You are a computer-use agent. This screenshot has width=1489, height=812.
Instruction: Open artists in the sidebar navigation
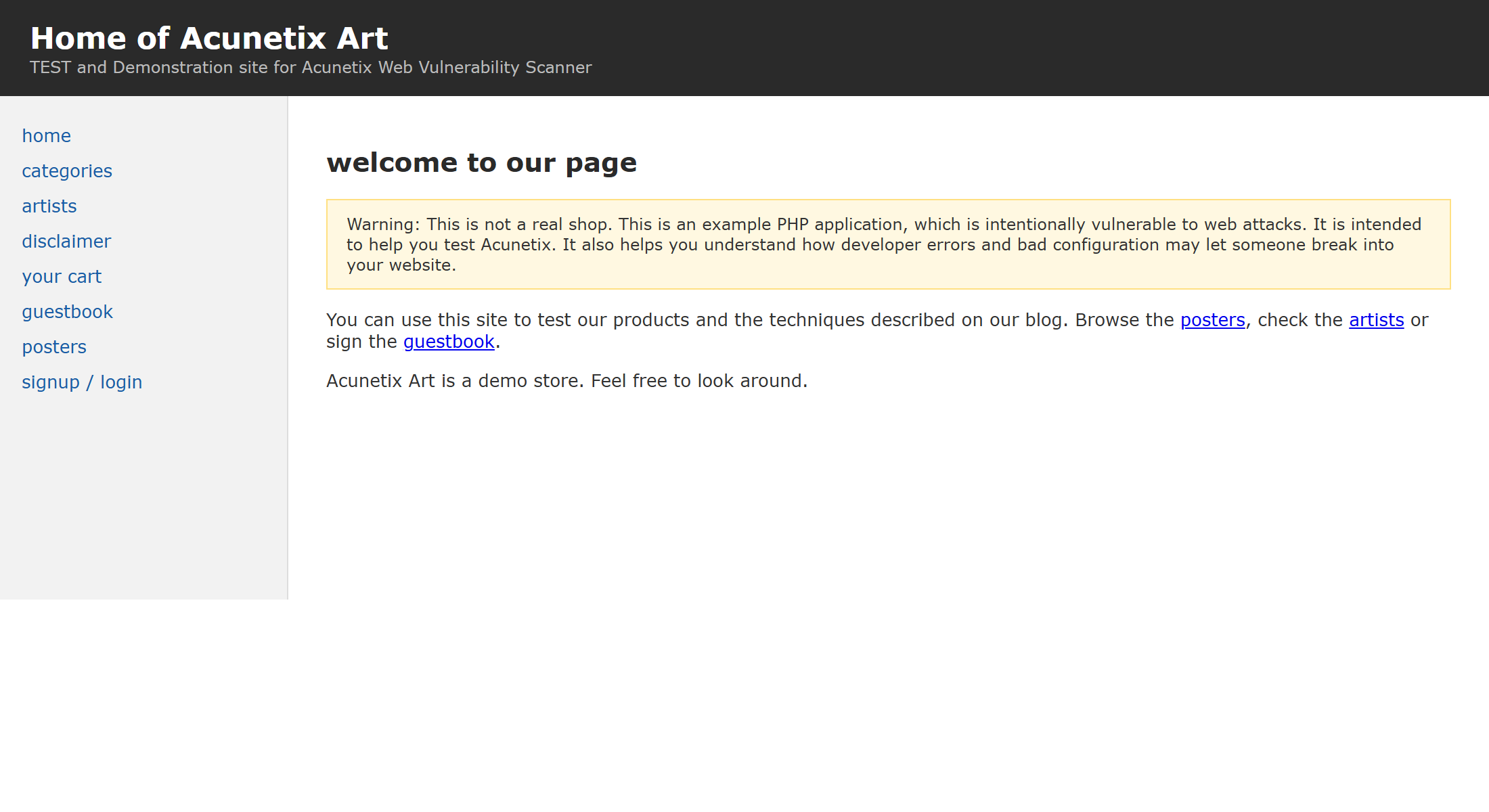(x=49, y=206)
